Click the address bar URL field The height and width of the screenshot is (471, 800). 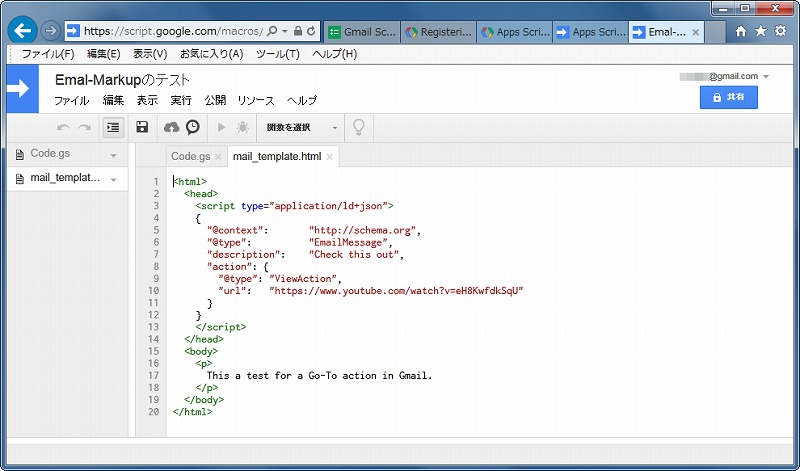172,31
